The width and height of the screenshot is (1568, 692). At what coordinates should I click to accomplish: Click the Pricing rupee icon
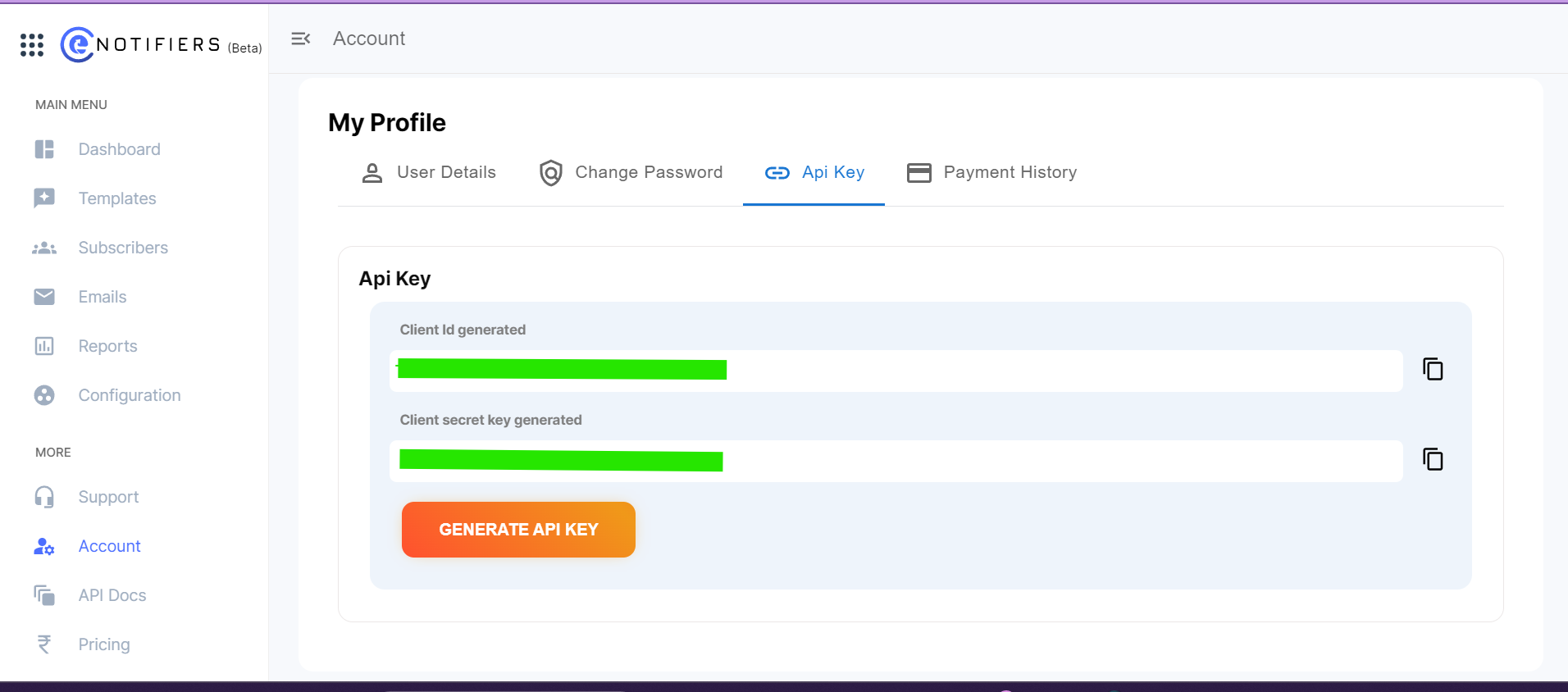44,644
